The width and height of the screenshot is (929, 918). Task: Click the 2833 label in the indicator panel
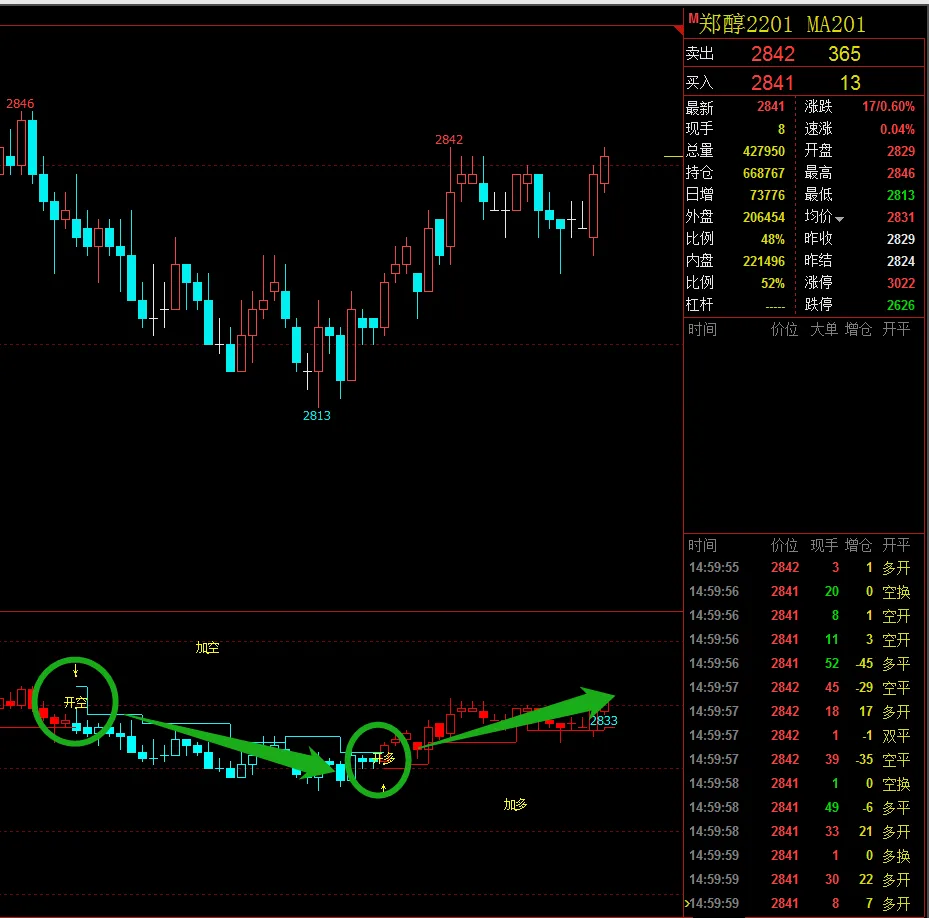pyautogui.click(x=603, y=720)
